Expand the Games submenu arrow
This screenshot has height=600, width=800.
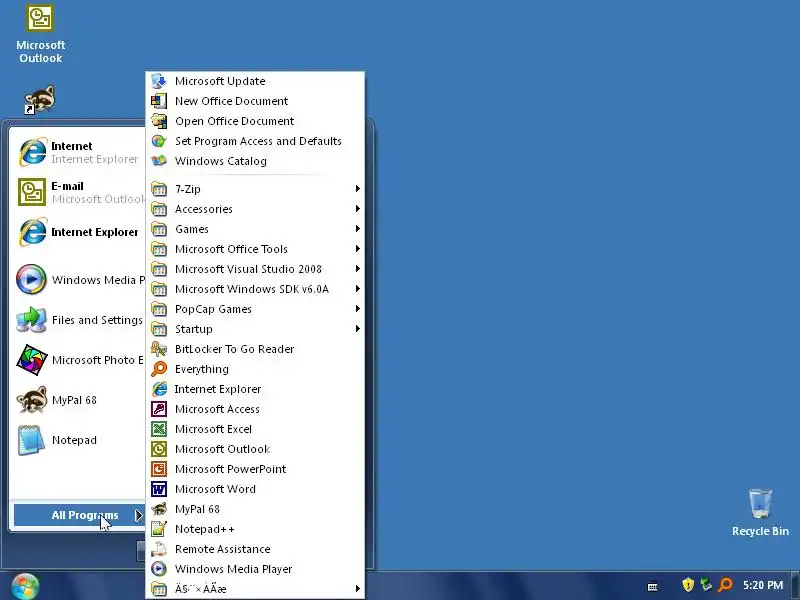(358, 229)
